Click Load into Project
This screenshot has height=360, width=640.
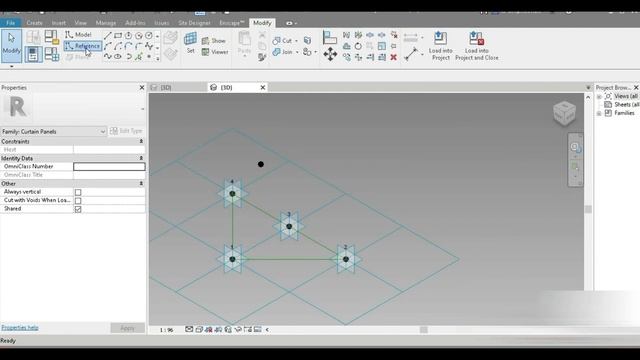pos(440,46)
